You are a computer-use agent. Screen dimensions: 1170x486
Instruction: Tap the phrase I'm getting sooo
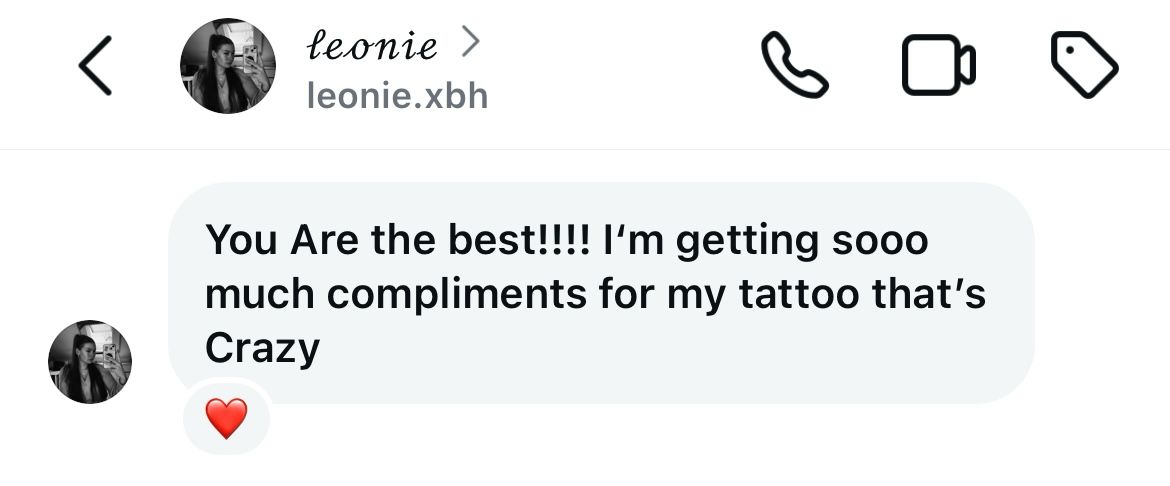[766, 241]
